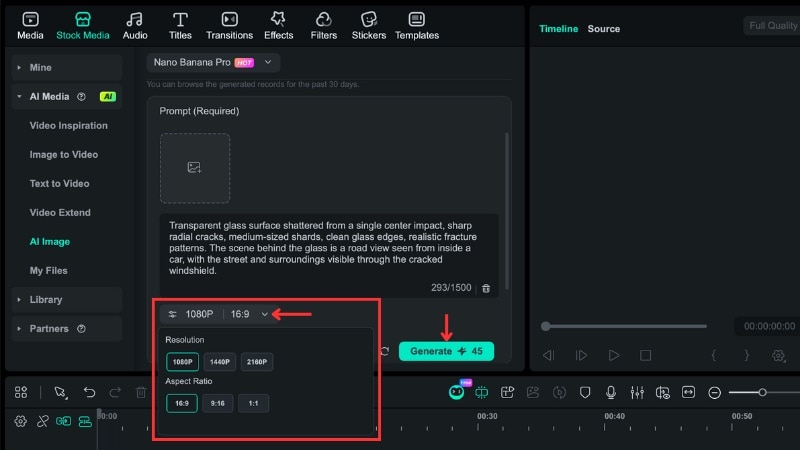Undo the last action
The height and width of the screenshot is (450, 800).
[x=89, y=392]
